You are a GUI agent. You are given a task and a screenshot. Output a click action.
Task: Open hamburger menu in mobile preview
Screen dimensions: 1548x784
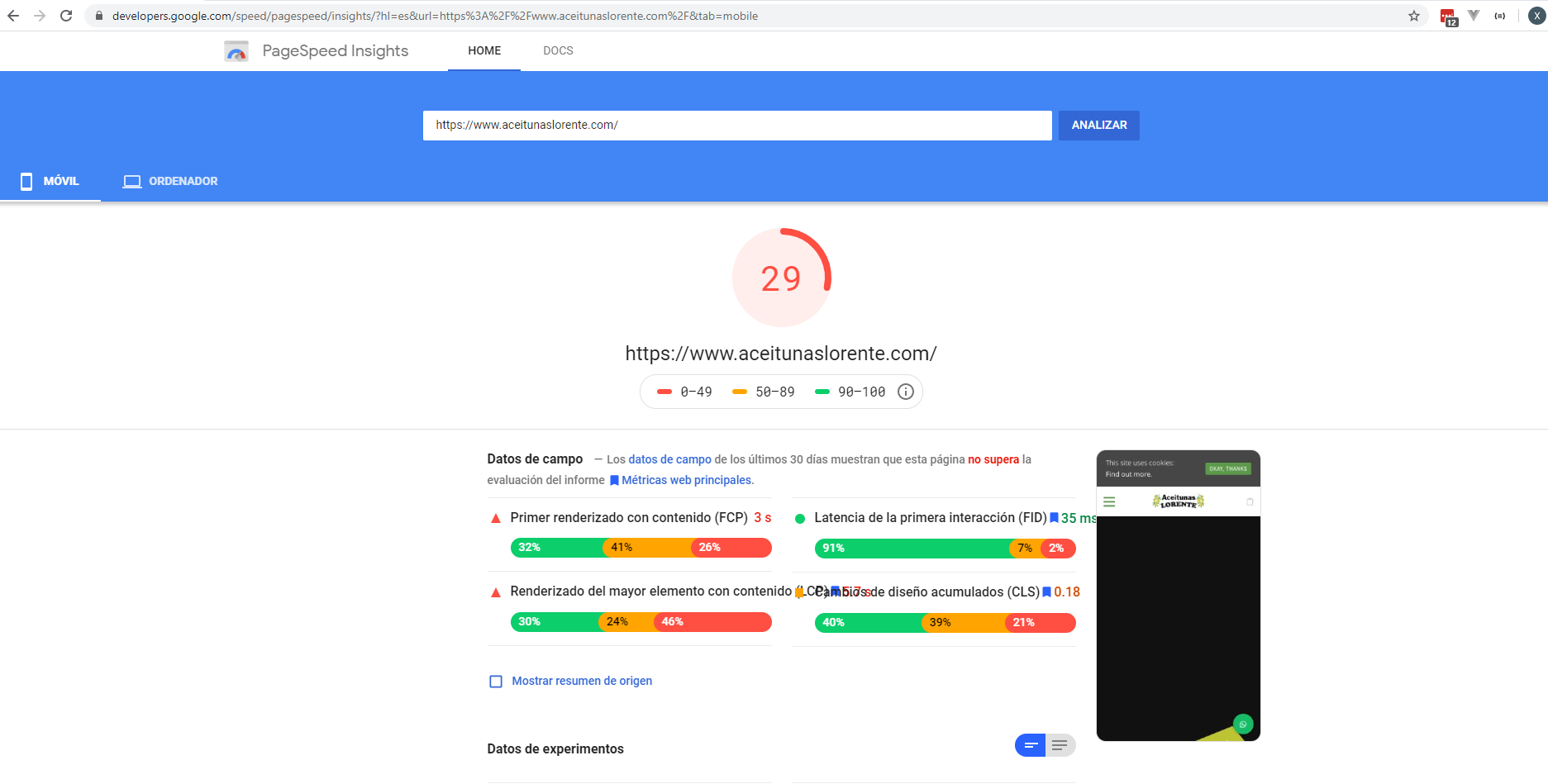(x=1109, y=501)
